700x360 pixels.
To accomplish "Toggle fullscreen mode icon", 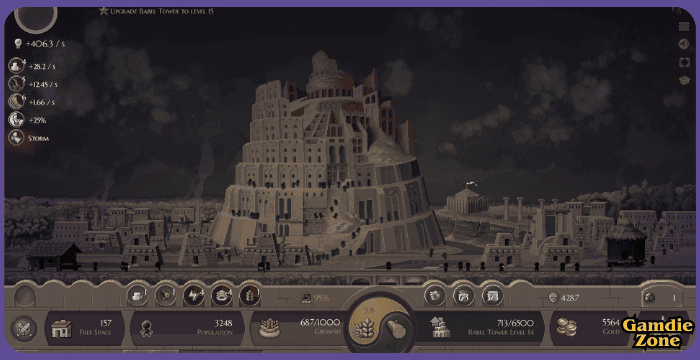I will pos(684,62).
